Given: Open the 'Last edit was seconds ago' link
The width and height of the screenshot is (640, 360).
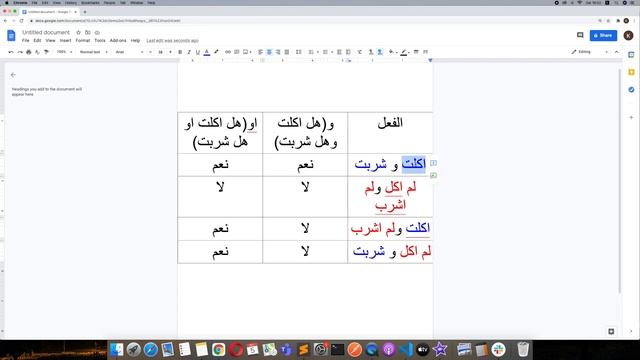Looking at the screenshot, I should (172, 40).
